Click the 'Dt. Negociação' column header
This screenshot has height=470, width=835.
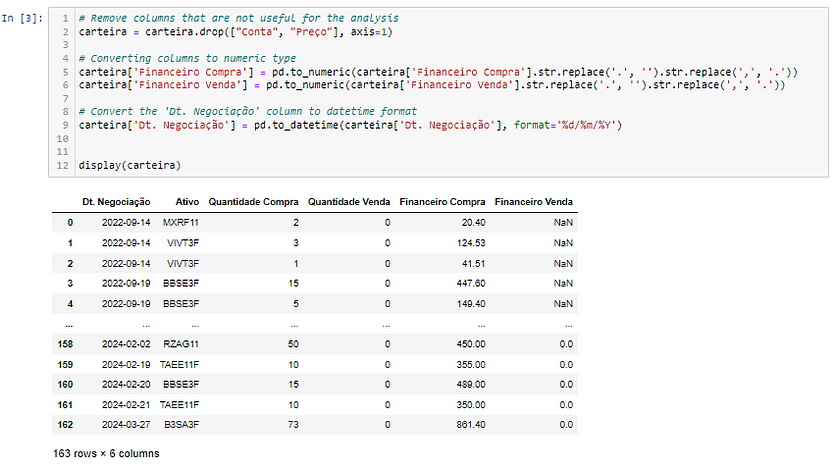pyautogui.click(x=116, y=202)
